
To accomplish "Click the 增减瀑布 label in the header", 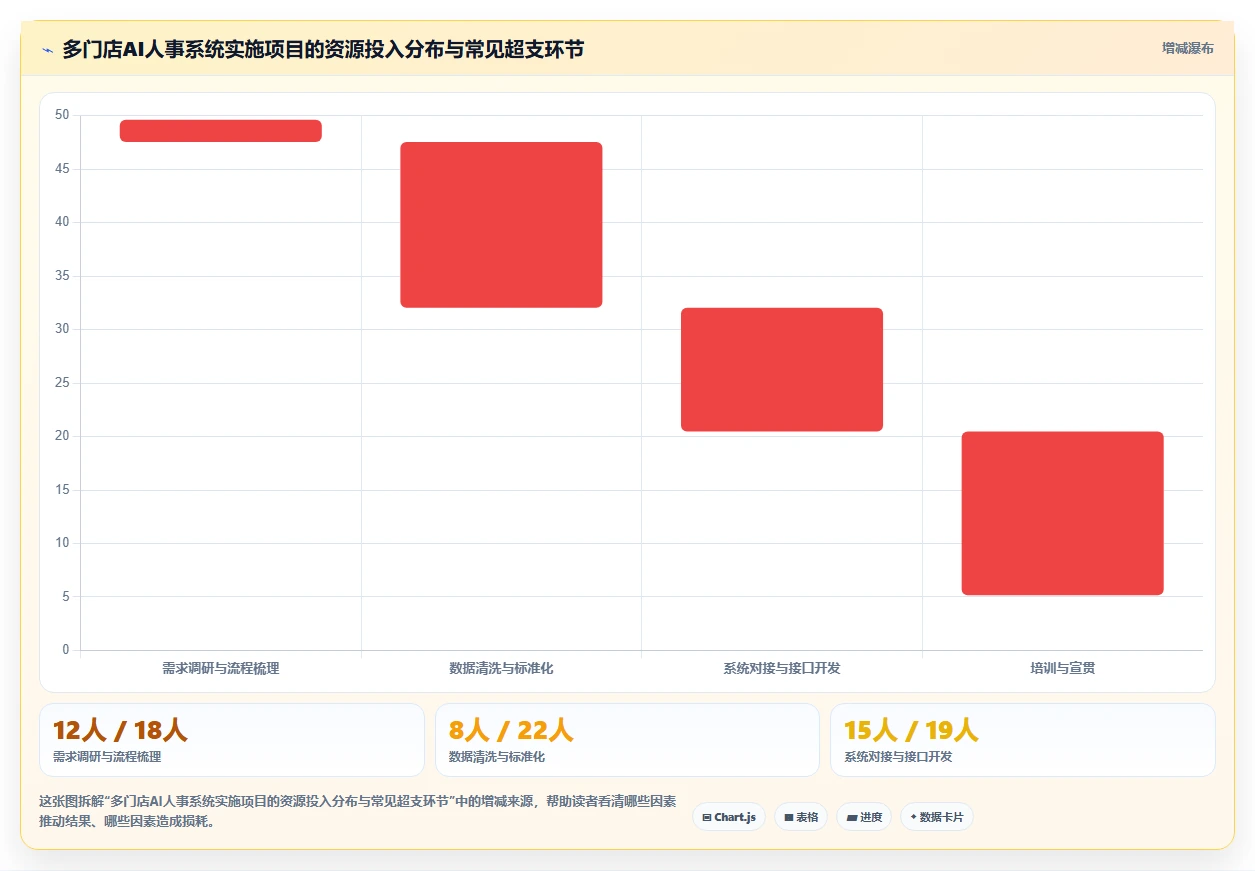I will click(1187, 48).
